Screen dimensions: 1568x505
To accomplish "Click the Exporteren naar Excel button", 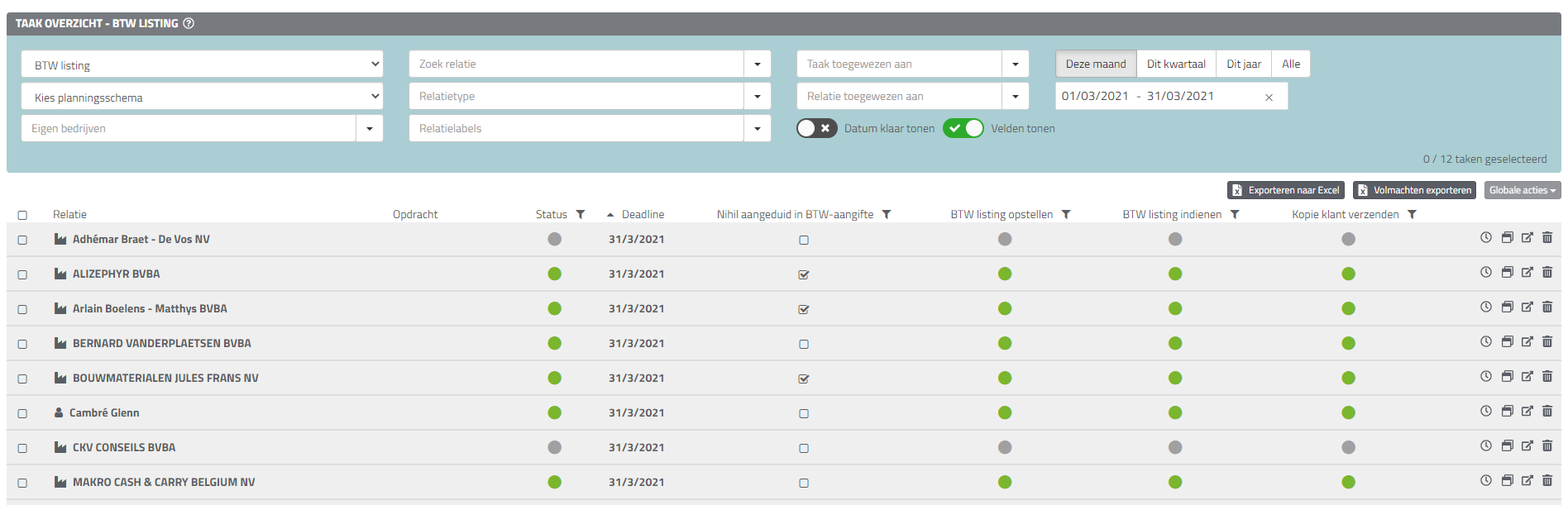I will click(1285, 190).
